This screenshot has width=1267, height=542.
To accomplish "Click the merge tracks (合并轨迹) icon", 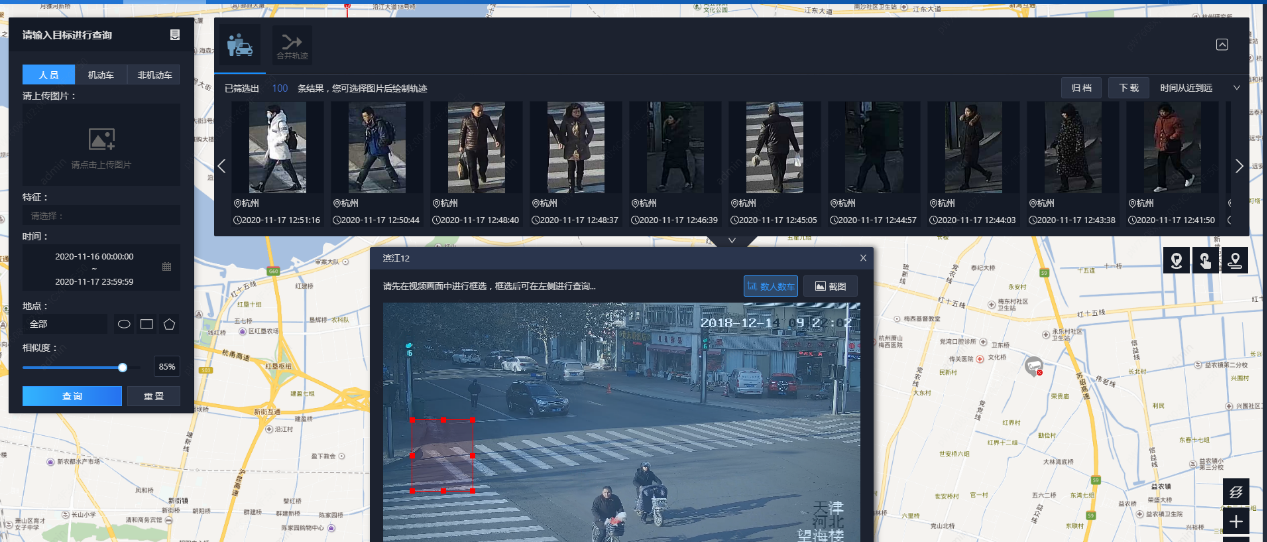I will (x=292, y=45).
